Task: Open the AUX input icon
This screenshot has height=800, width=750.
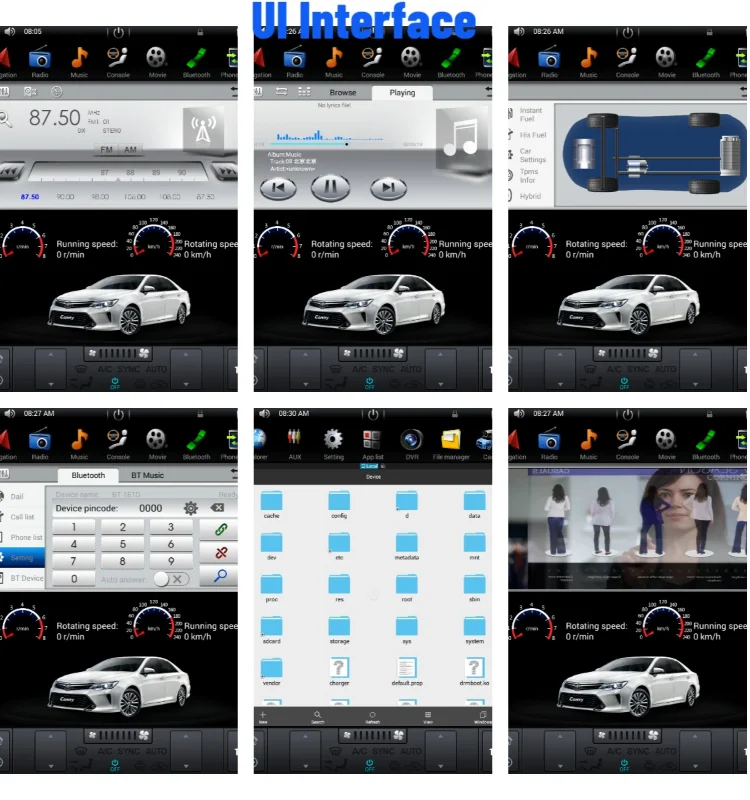Action: [x=294, y=440]
